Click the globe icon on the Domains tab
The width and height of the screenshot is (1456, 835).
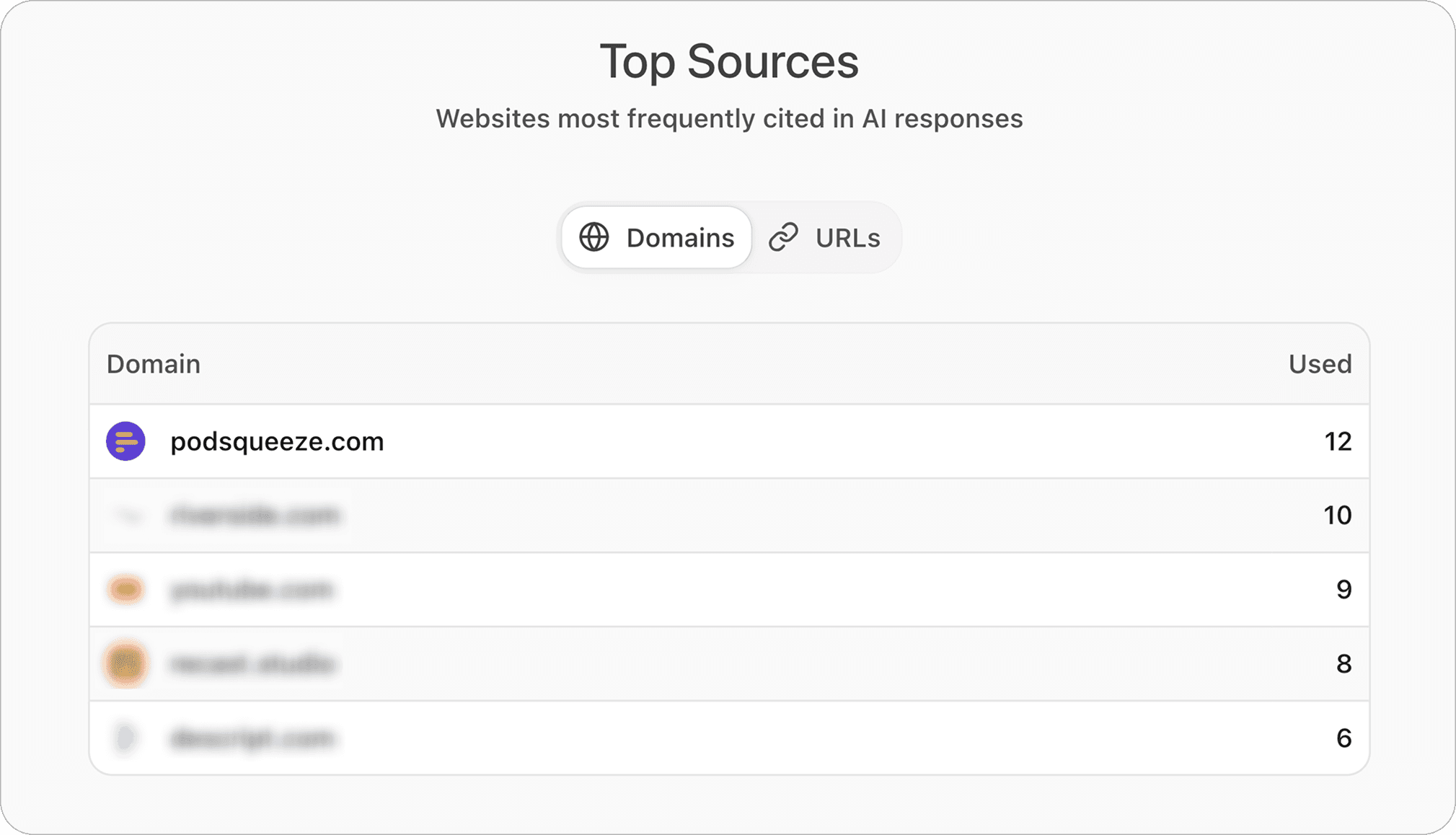tap(594, 237)
